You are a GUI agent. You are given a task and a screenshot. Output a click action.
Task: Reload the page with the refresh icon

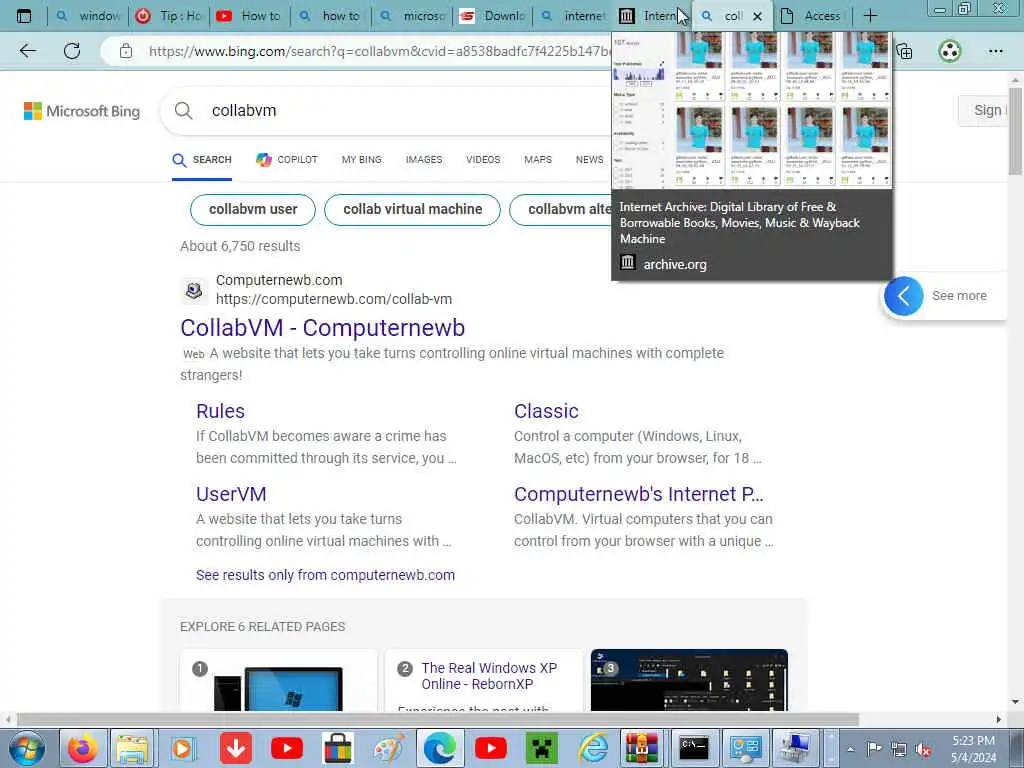point(72,51)
